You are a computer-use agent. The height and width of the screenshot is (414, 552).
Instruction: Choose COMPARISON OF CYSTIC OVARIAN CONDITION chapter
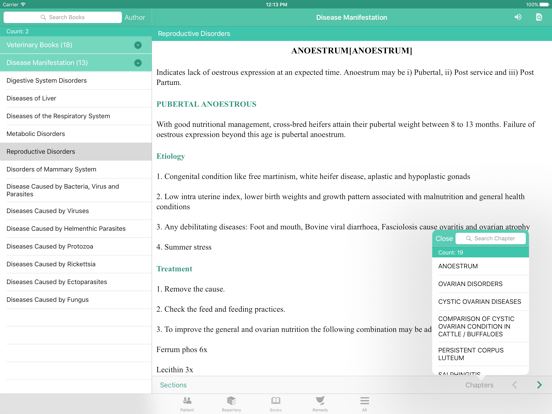point(480,326)
